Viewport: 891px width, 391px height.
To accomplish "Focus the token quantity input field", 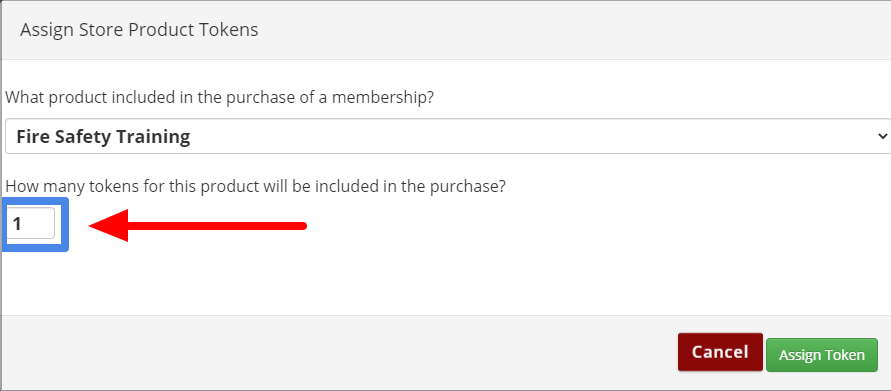I will pos(31,223).
